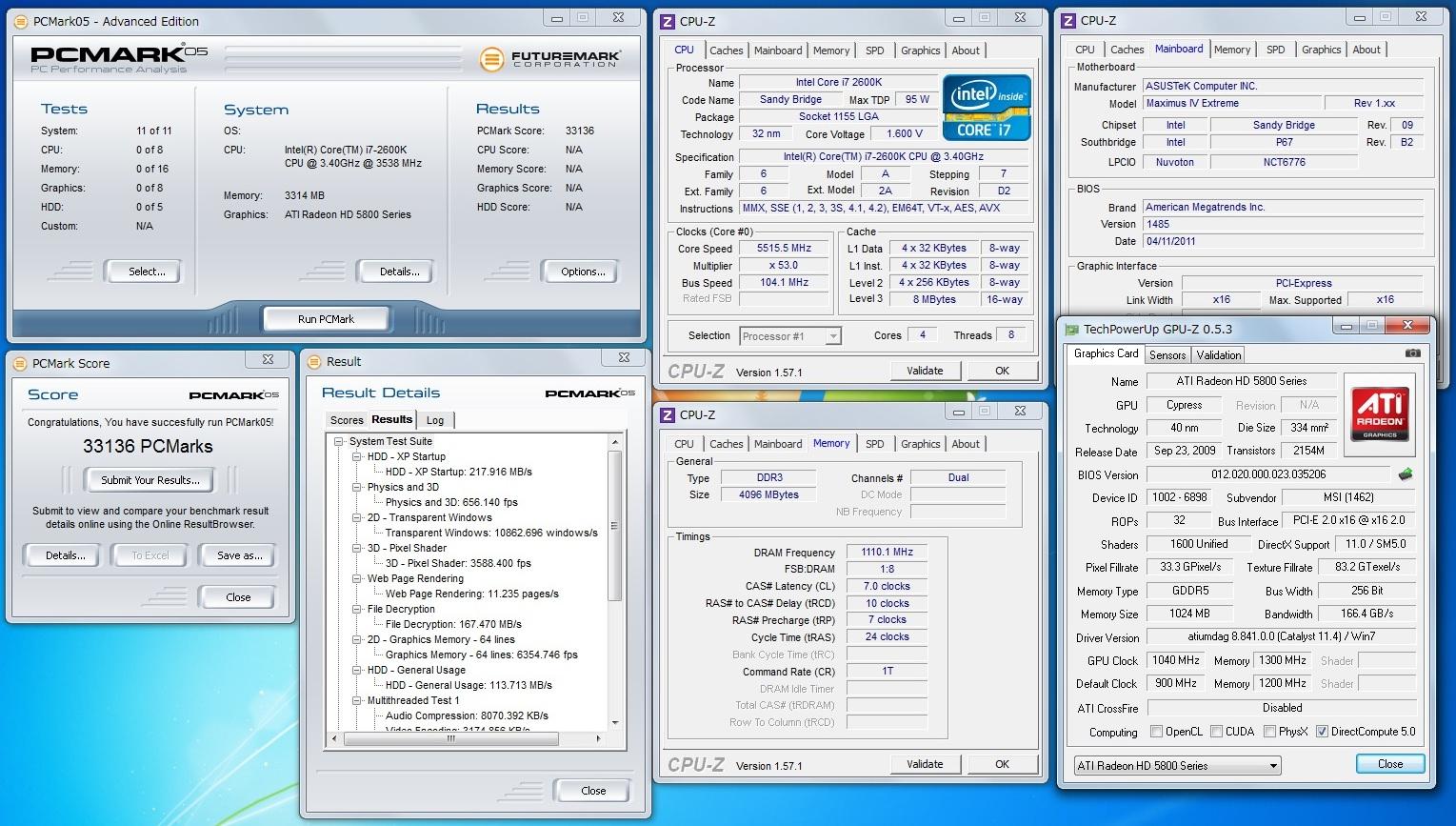
Task: Open the Log tab in Result Details
Action: point(435,420)
